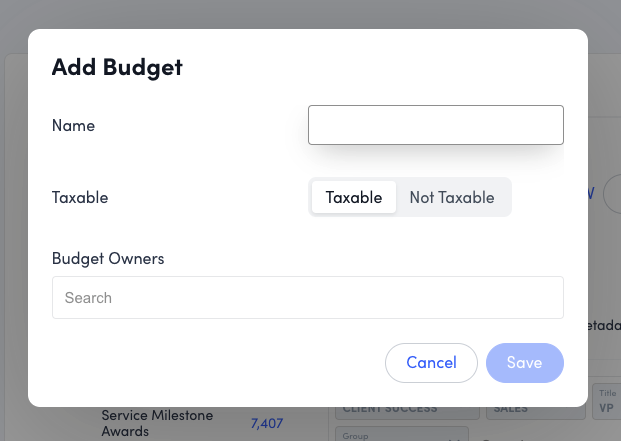Save the new budget
The height and width of the screenshot is (441, 621).
coord(524,362)
